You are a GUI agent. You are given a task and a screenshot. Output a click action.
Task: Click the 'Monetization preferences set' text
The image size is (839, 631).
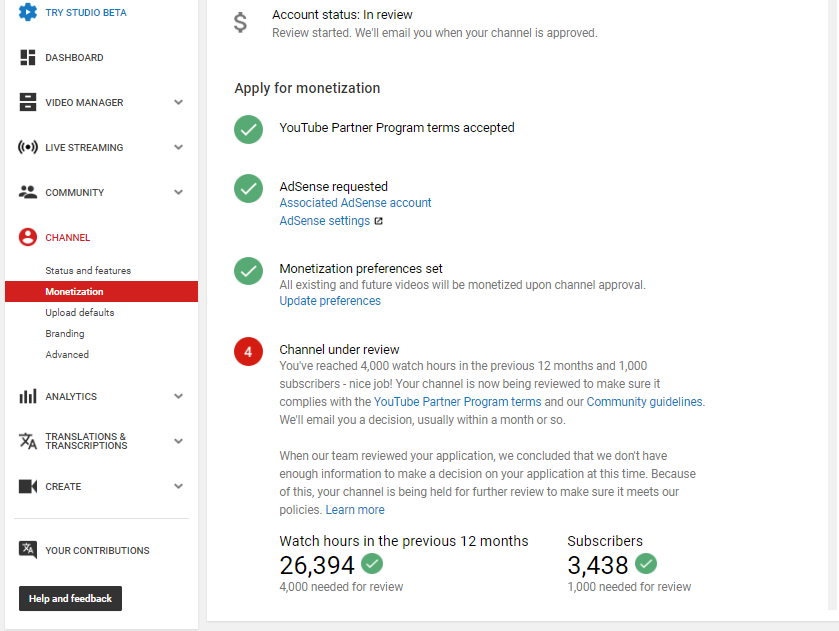(x=361, y=268)
